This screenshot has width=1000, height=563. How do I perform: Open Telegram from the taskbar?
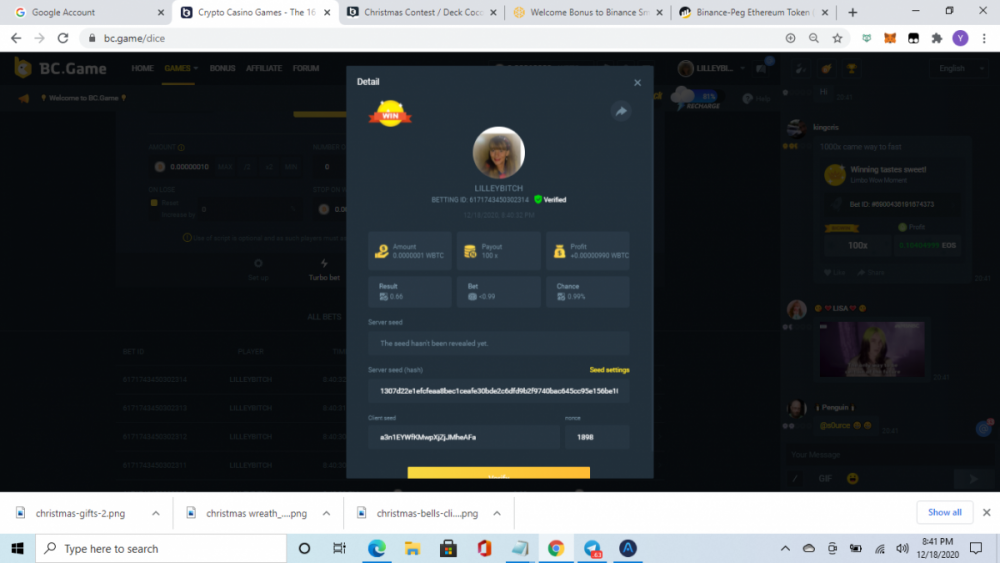(592, 548)
